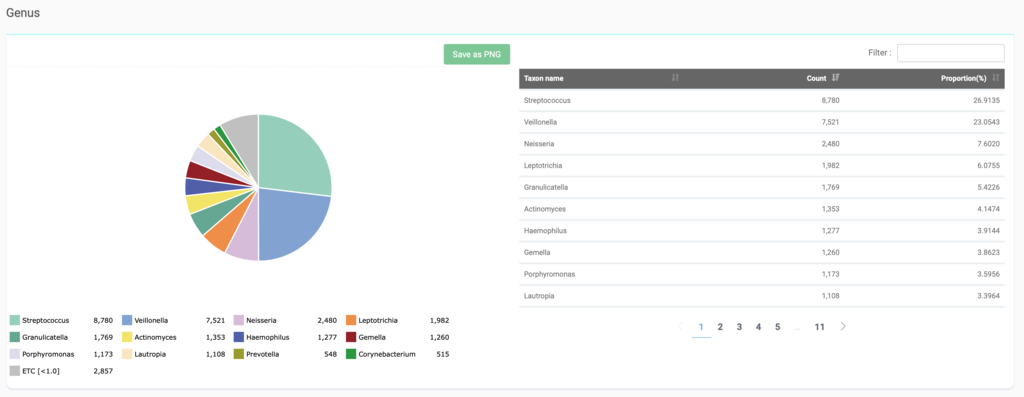
Task: Select Neisseria cell in table
Action: 539,144
